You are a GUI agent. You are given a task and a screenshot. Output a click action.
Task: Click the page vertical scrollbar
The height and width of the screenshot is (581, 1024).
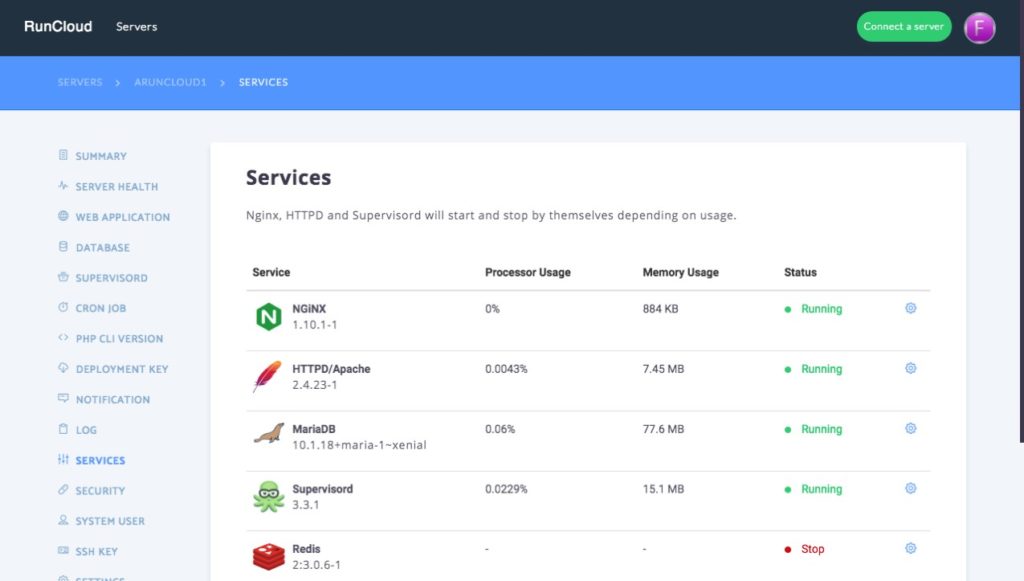(x=1021, y=222)
